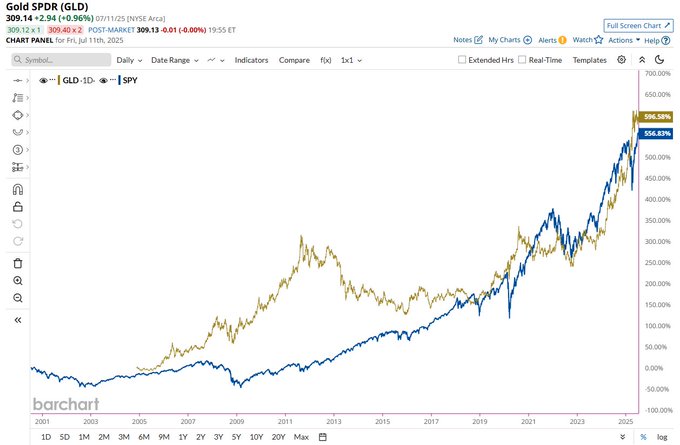680x445 pixels.
Task: Zoom out with the magnifier minus icon
Action: (18, 298)
